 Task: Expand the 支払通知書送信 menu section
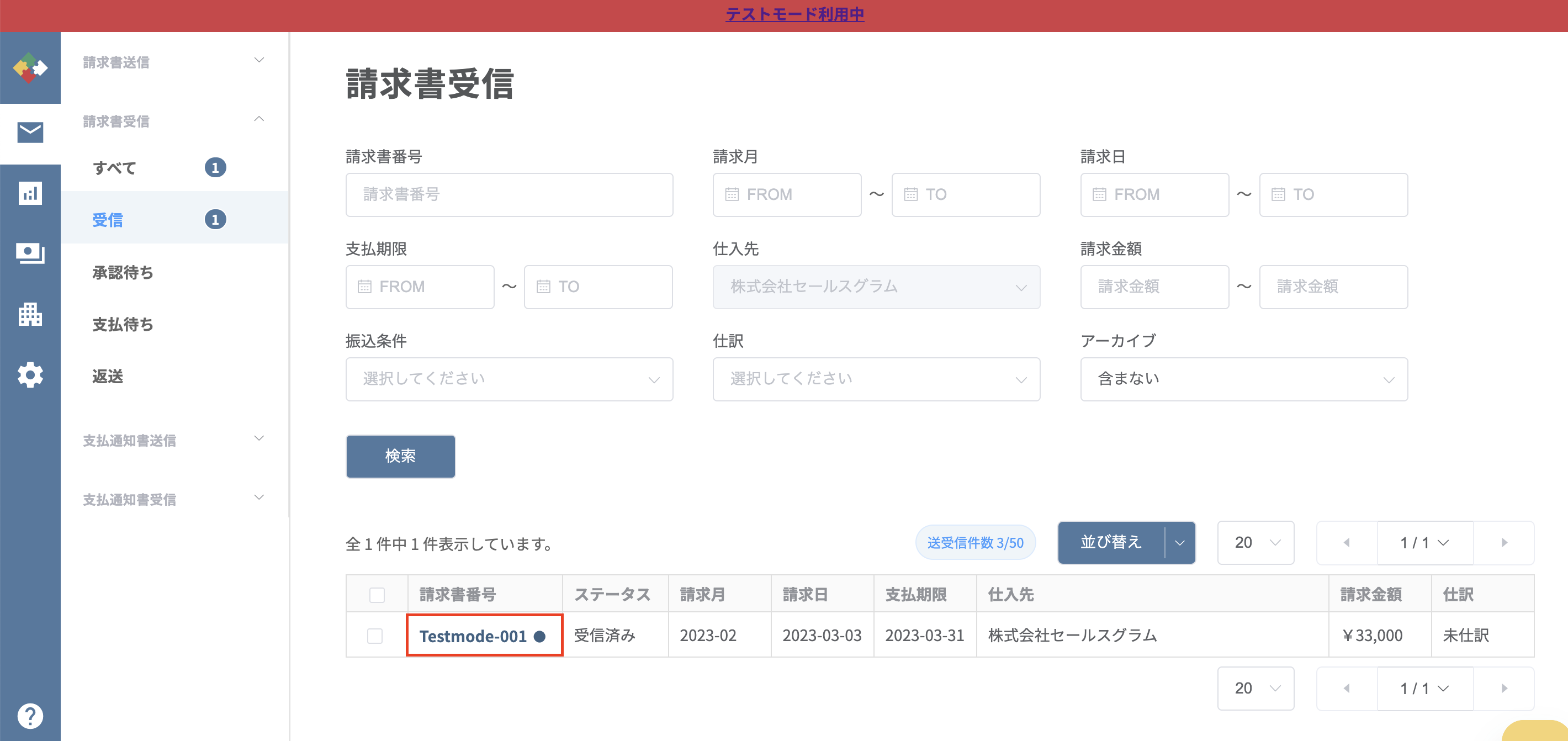click(174, 440)
